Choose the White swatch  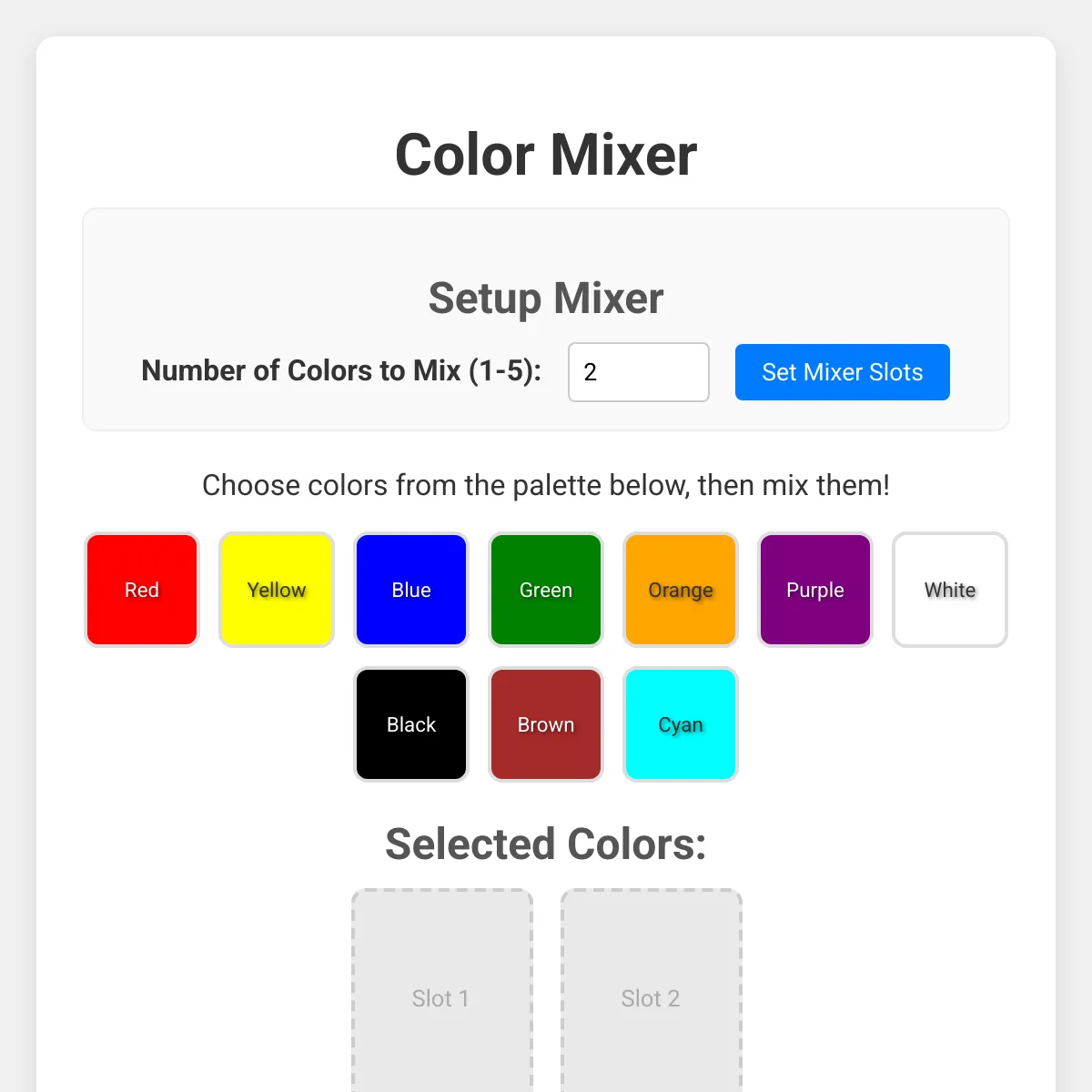pos(950,590)
